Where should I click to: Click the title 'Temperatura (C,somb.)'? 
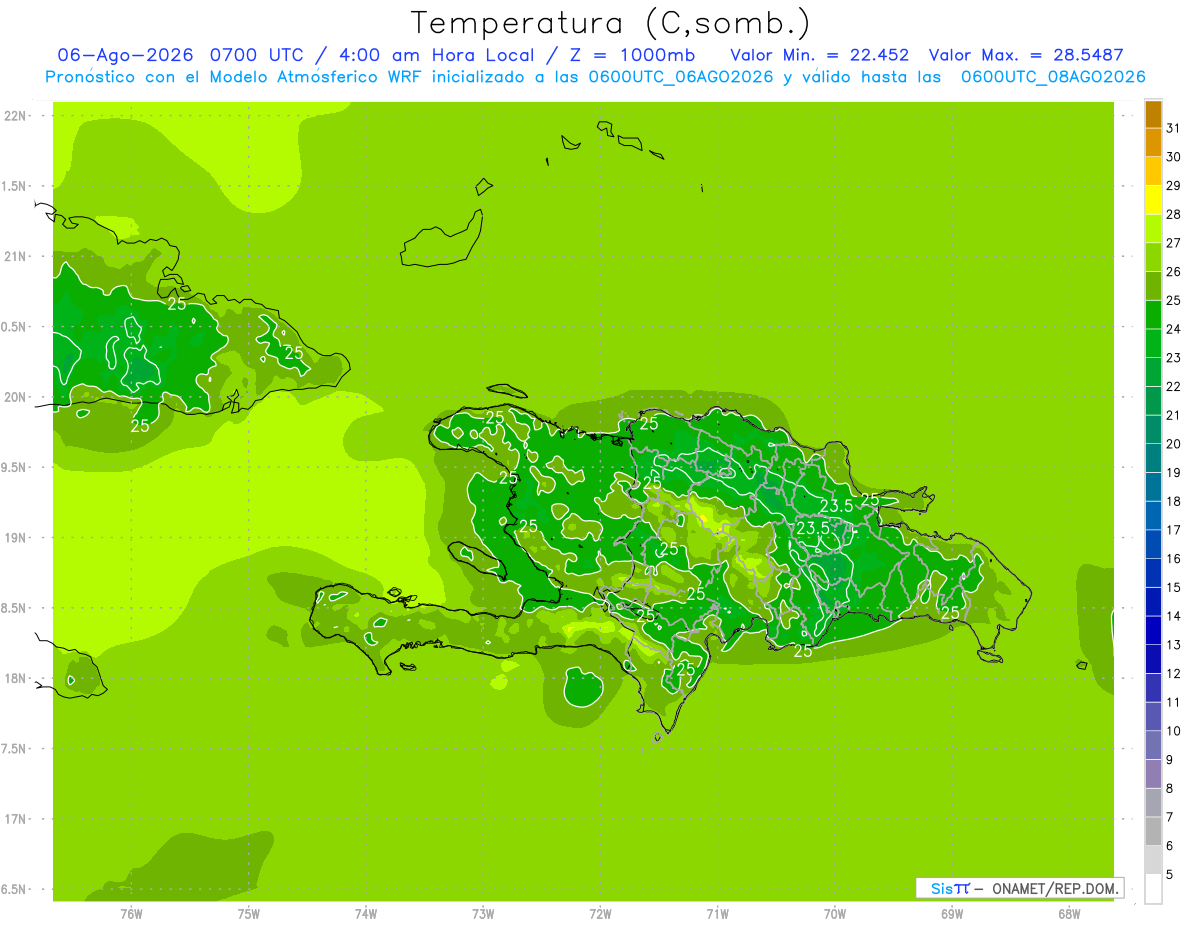[x=611, y=23]
